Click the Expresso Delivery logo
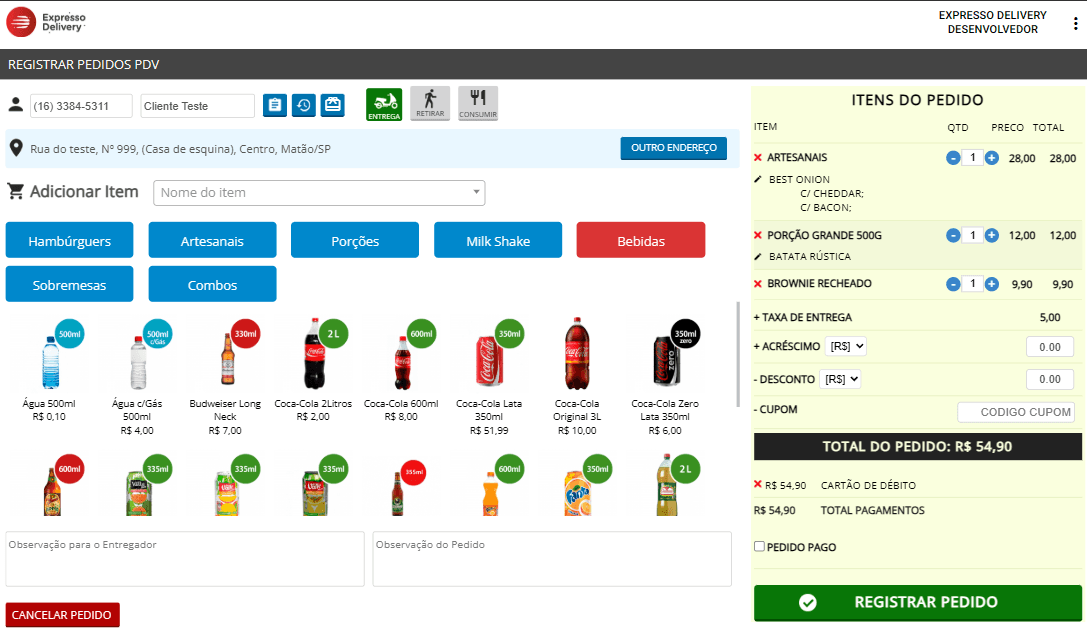The height and width of the screenshot is (640, 1087). click(46, 22)
